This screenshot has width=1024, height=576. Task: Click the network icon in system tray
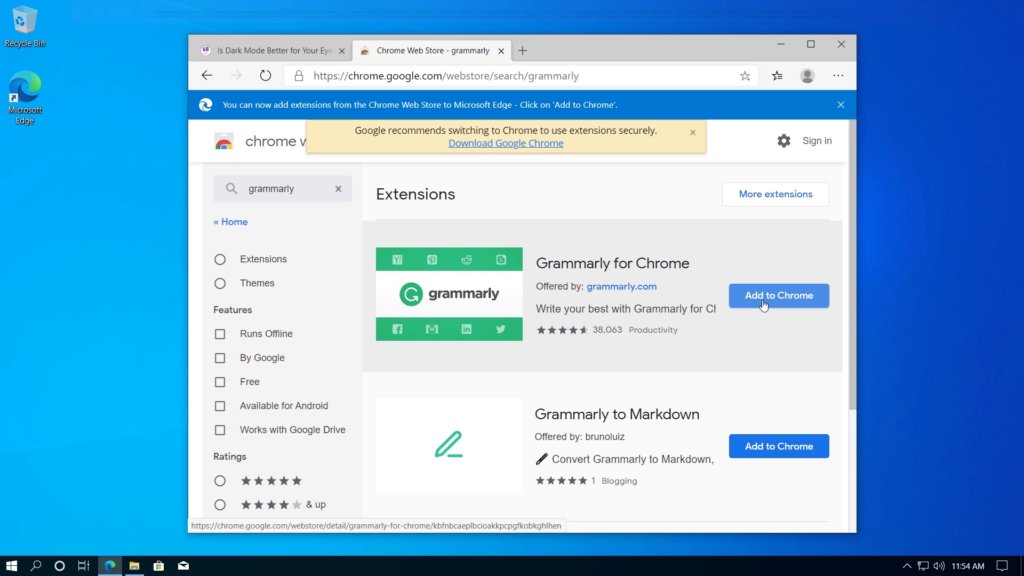[923, 566]
